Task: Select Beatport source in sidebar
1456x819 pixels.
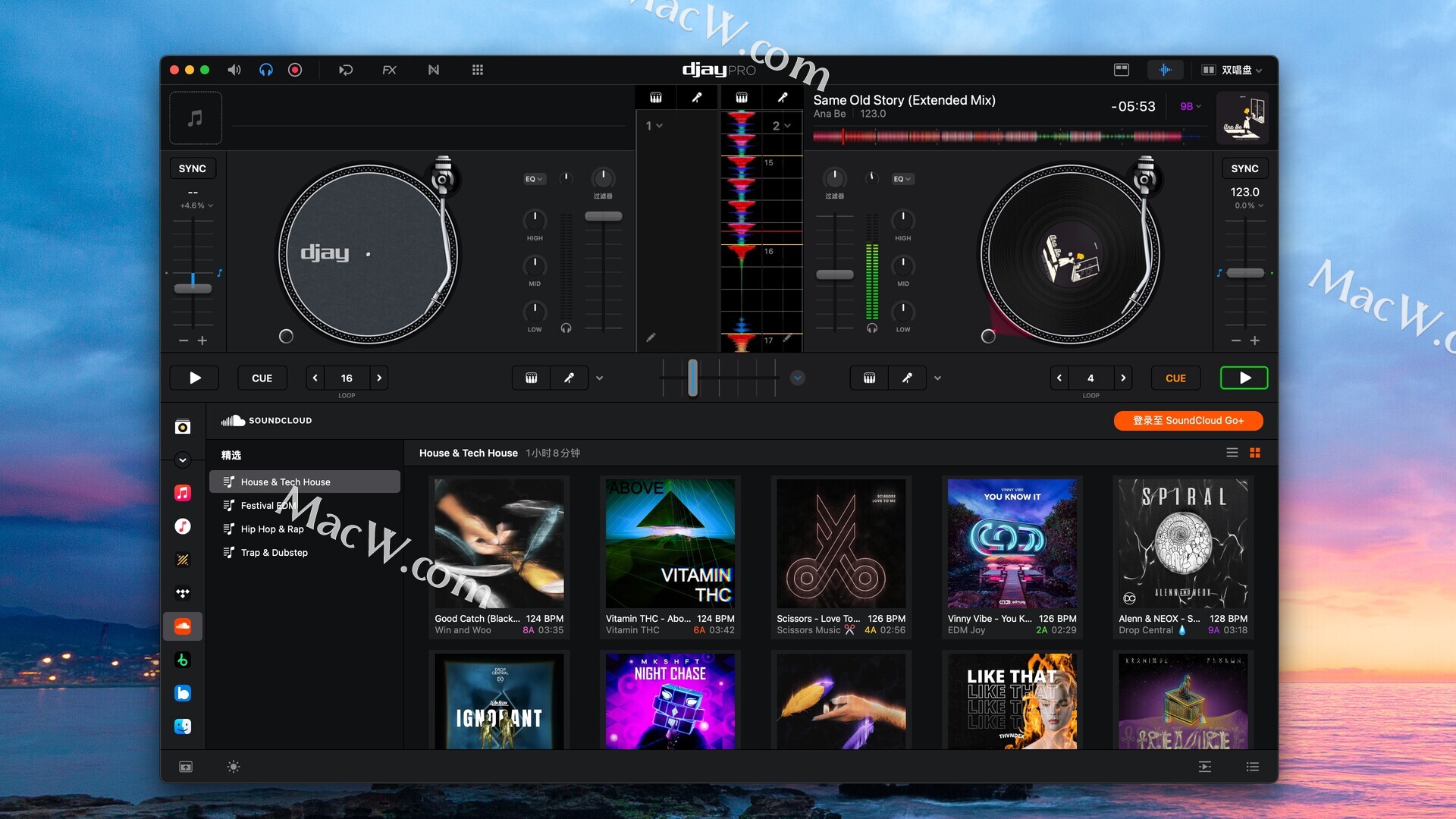Action: point(183,660)
